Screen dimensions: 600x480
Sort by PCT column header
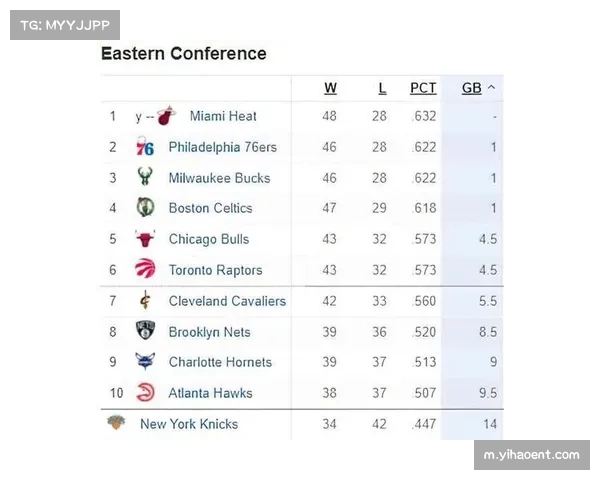point(423,88)
